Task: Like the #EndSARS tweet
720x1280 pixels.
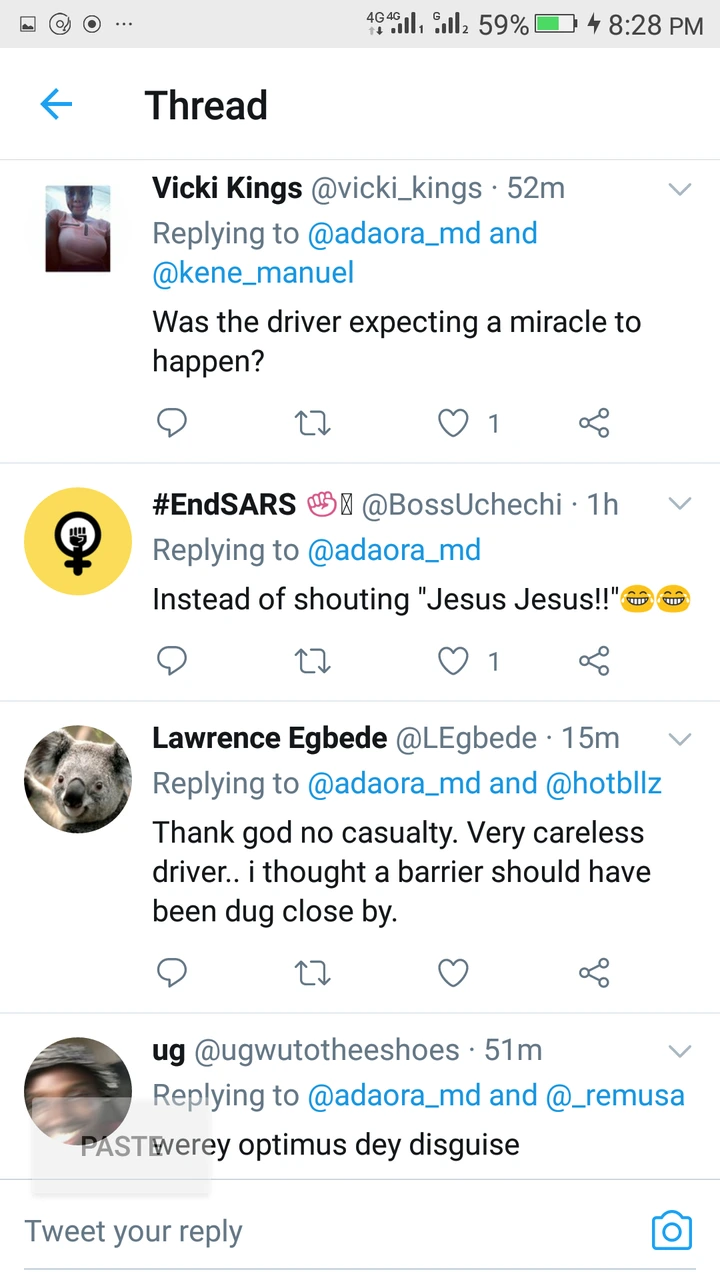Action: [x=454, y=660]
